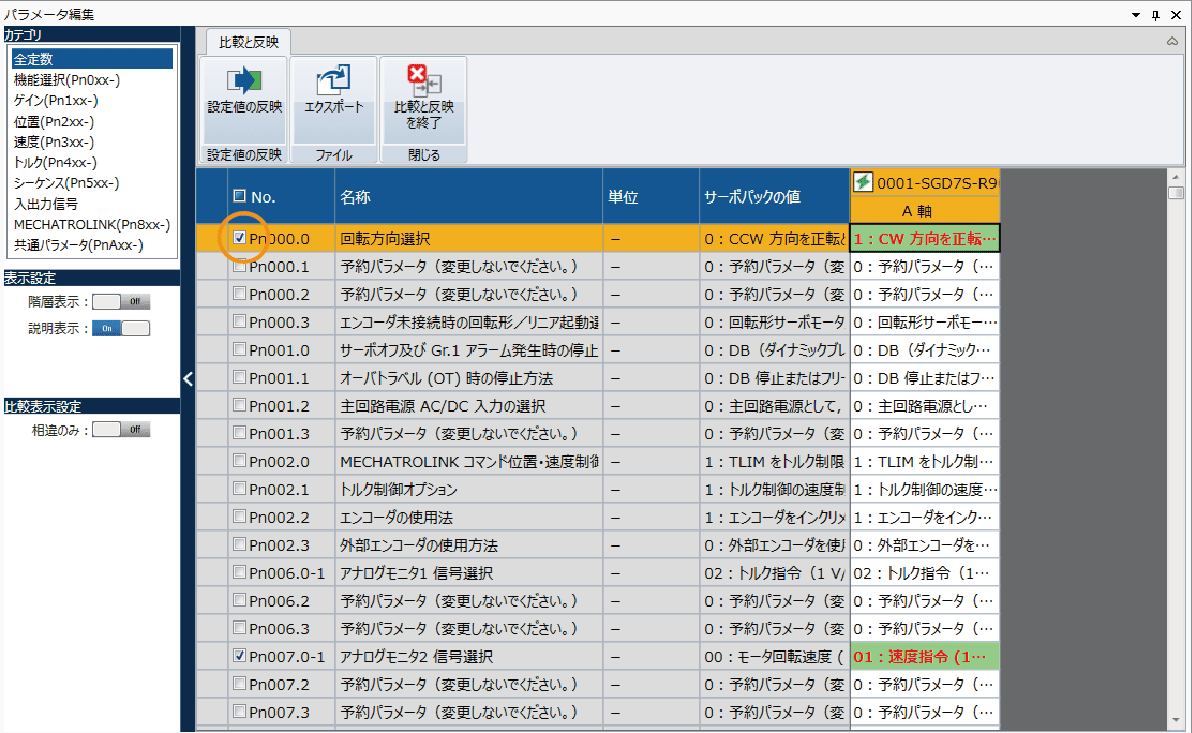Click the servo drive icon beside 0001-SGD7S
The image size is (1192, 733).
tap(862, 182)
